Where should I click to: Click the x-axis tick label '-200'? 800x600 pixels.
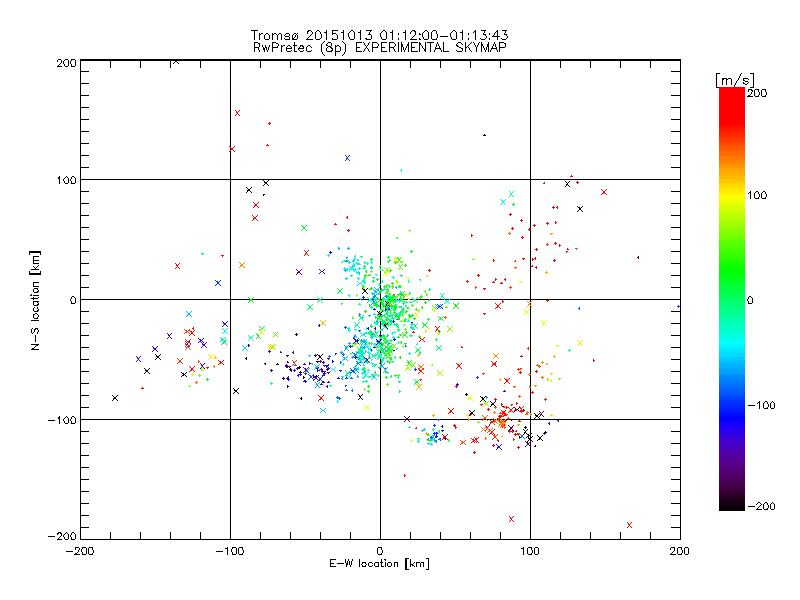pos(80,551)
